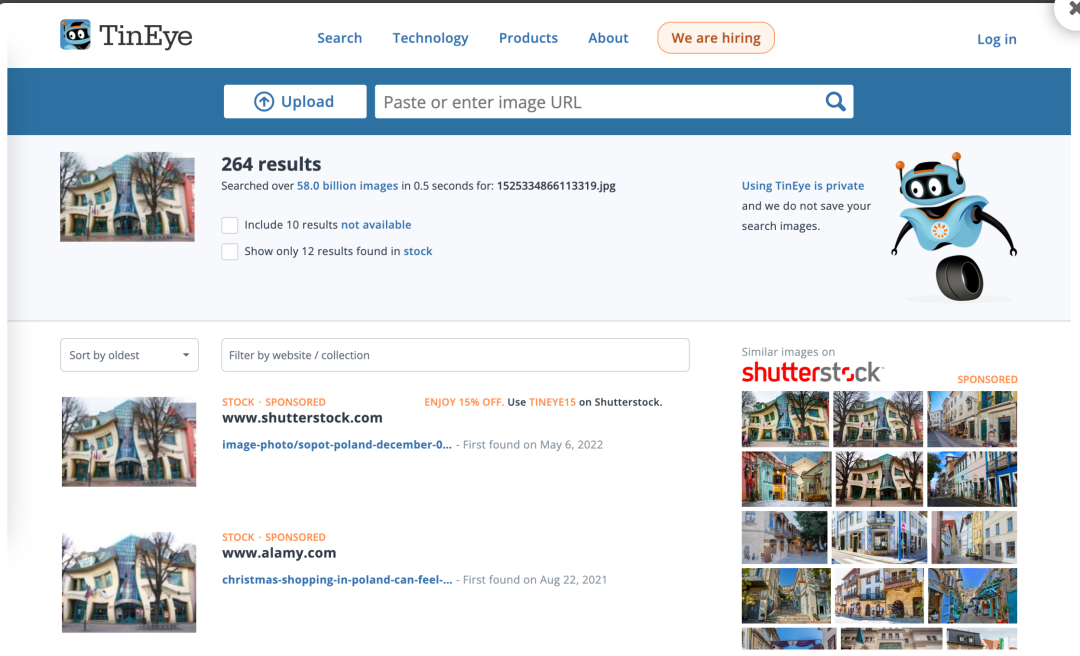Click the 264 results heading
This screenshot has height=656, width=1080.
point(271,164)
